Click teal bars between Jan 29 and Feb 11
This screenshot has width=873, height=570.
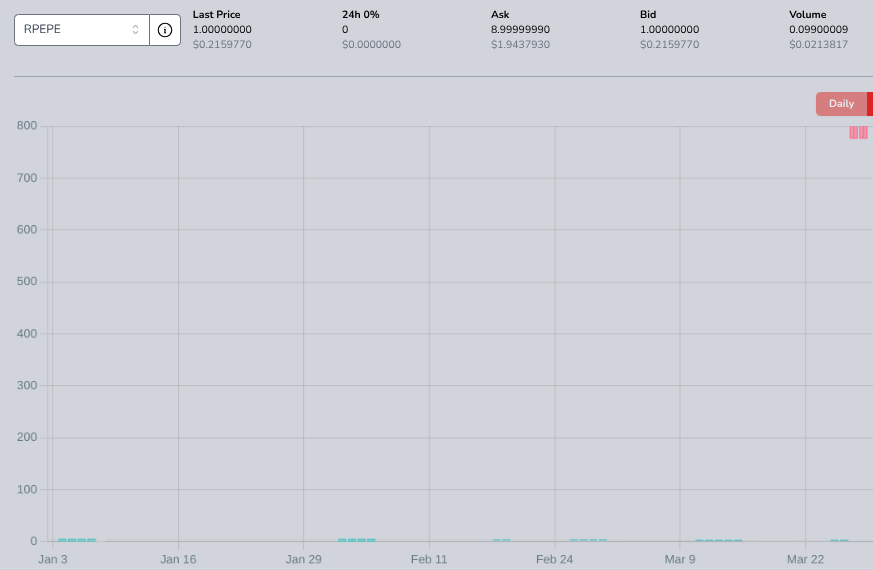[x=356, y=540]
